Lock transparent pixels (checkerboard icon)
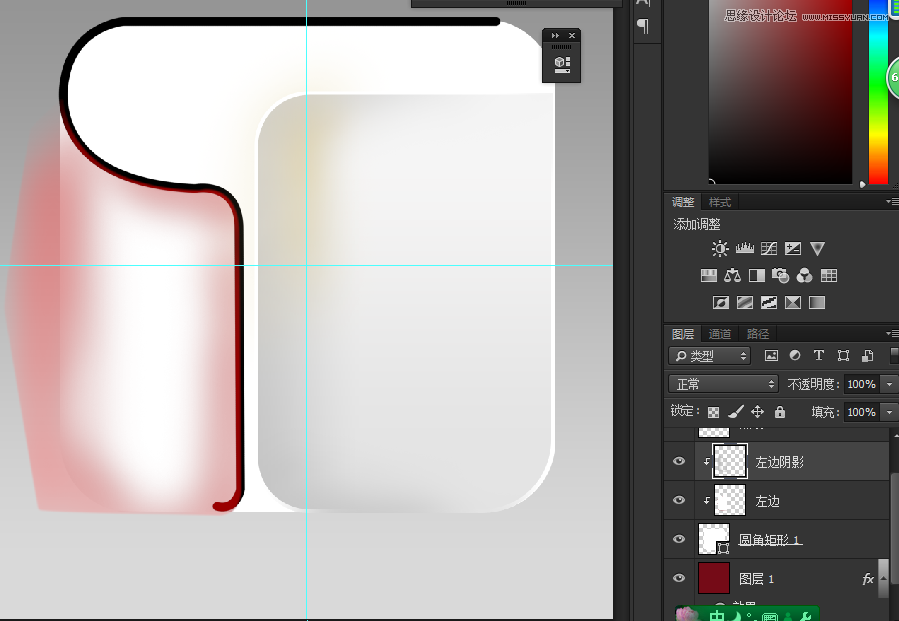The image size is (899, 621). pyautogui.click(x=713, y=412)
